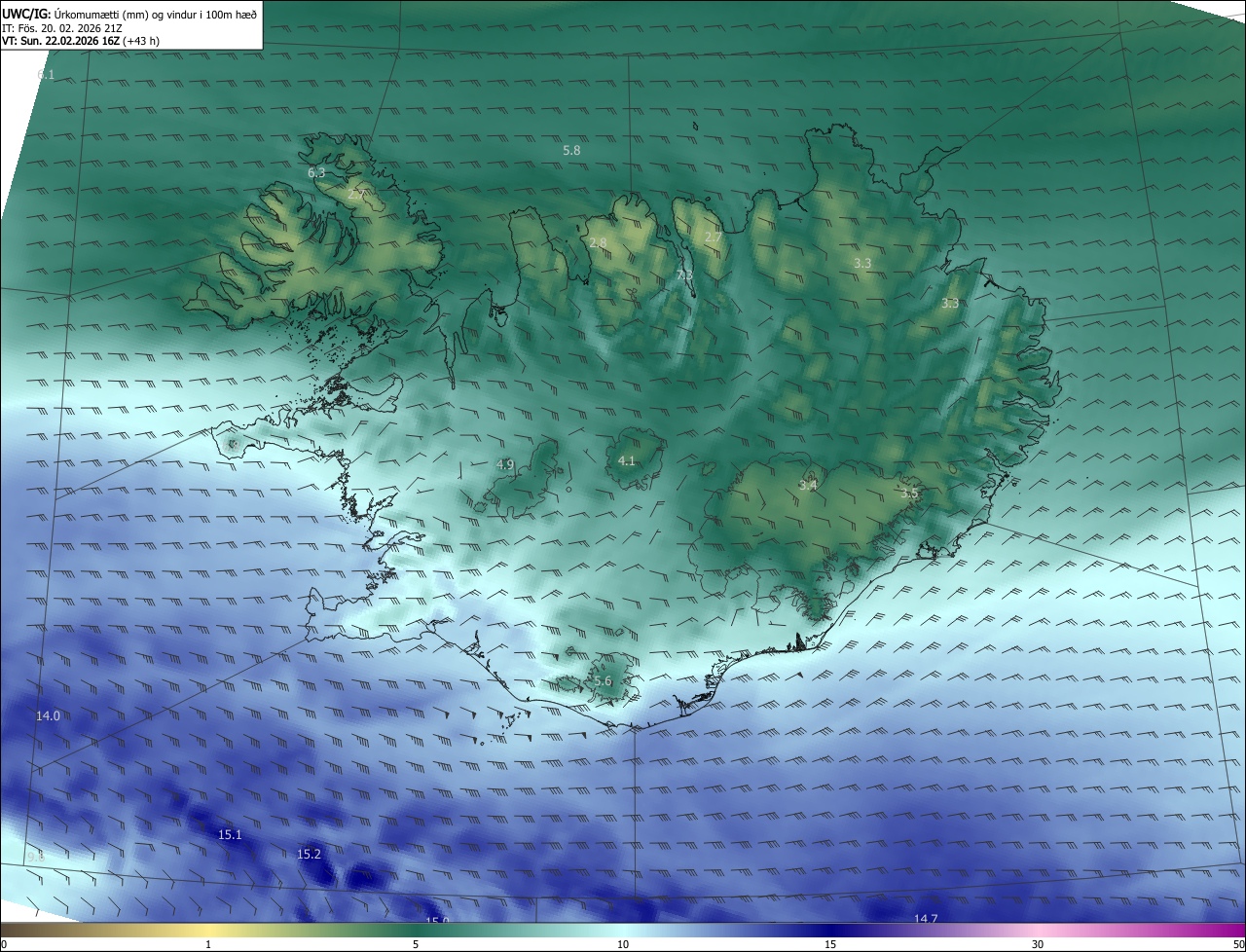Viewport: 1246px width, 952px height.
Task: Select the 6.3 label on the Westfjords coast
Action: point(316,172)
